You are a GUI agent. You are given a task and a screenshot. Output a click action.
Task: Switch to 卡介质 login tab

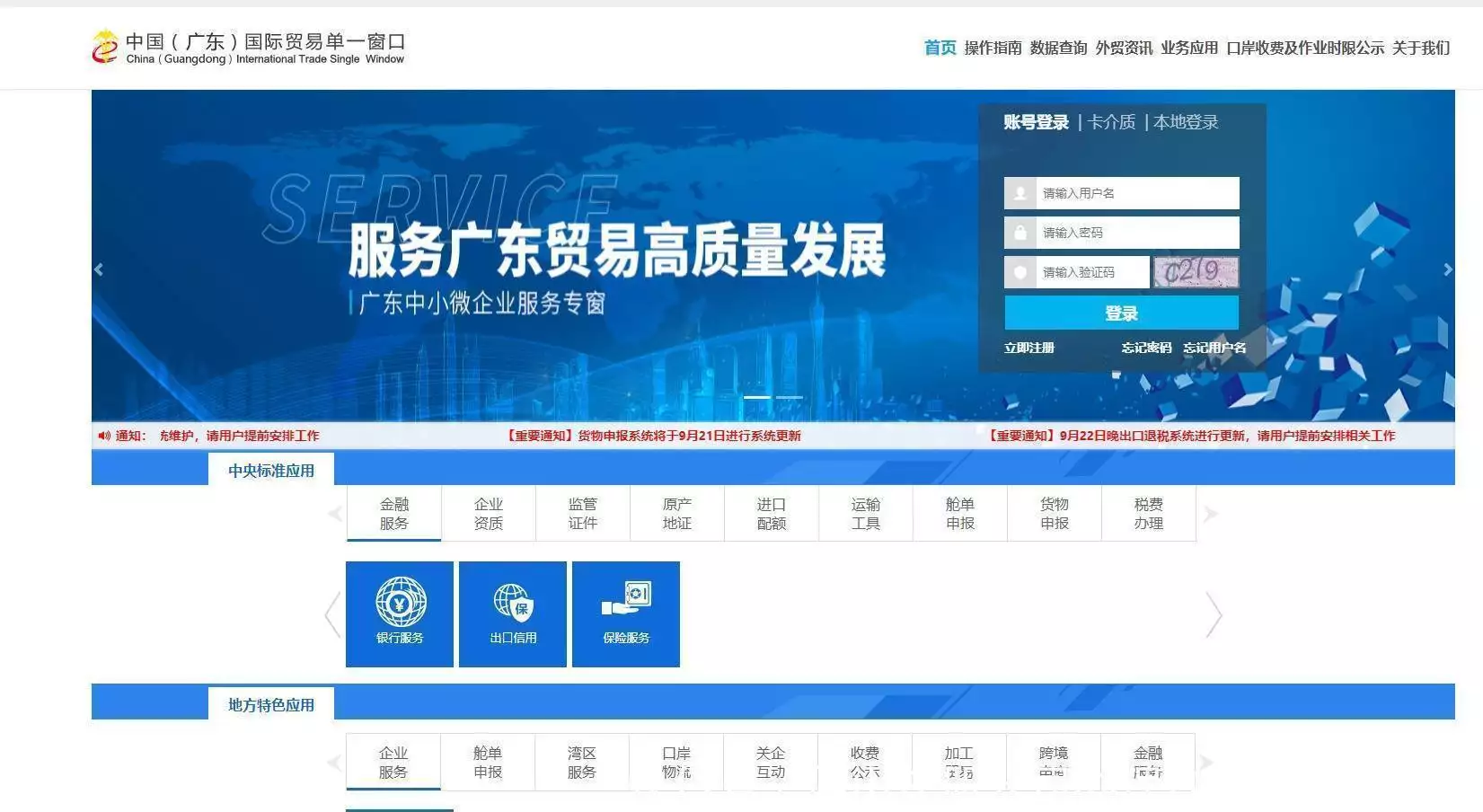(1111, 122)
